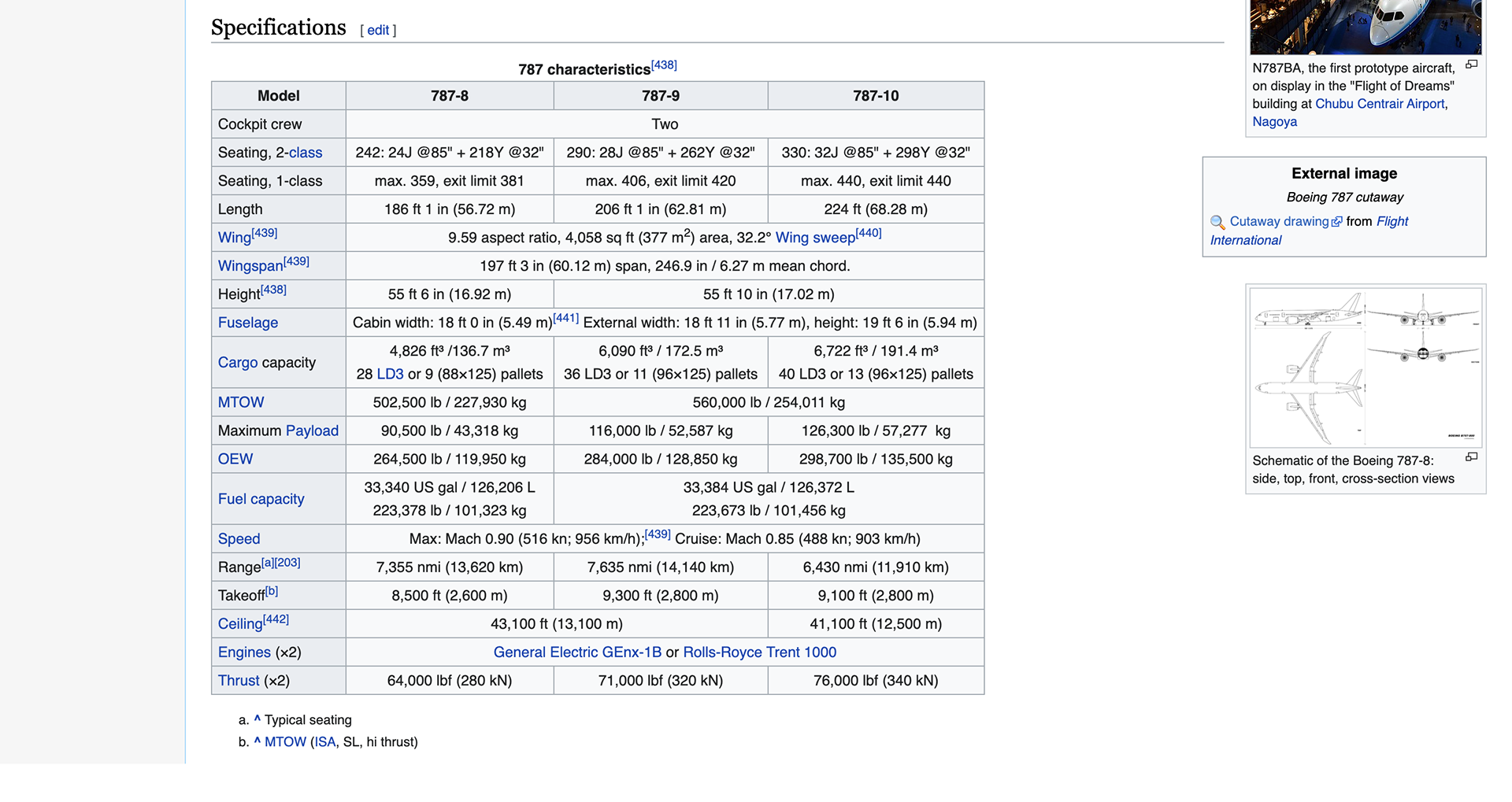The image size is (1512, 802).
Task: Select the 787-8 column header
Action: point(450,96)
